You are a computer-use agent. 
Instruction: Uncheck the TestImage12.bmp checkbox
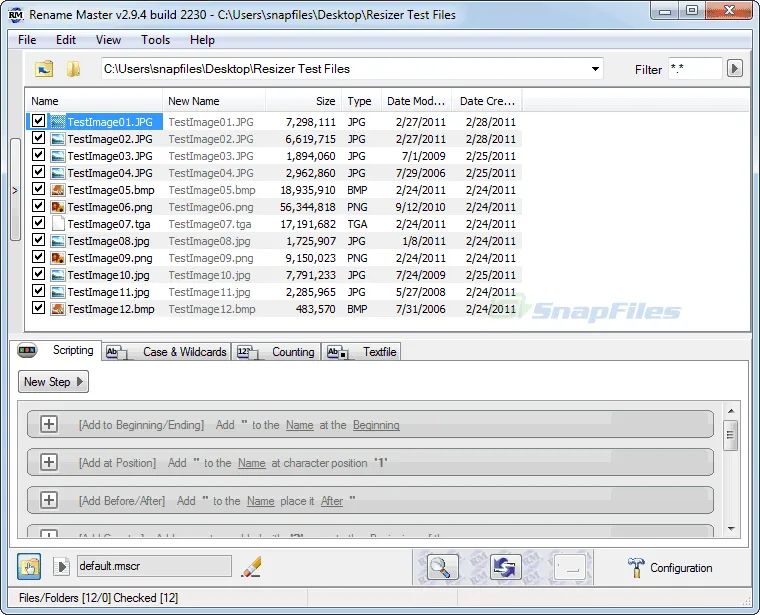pos(38,307)
